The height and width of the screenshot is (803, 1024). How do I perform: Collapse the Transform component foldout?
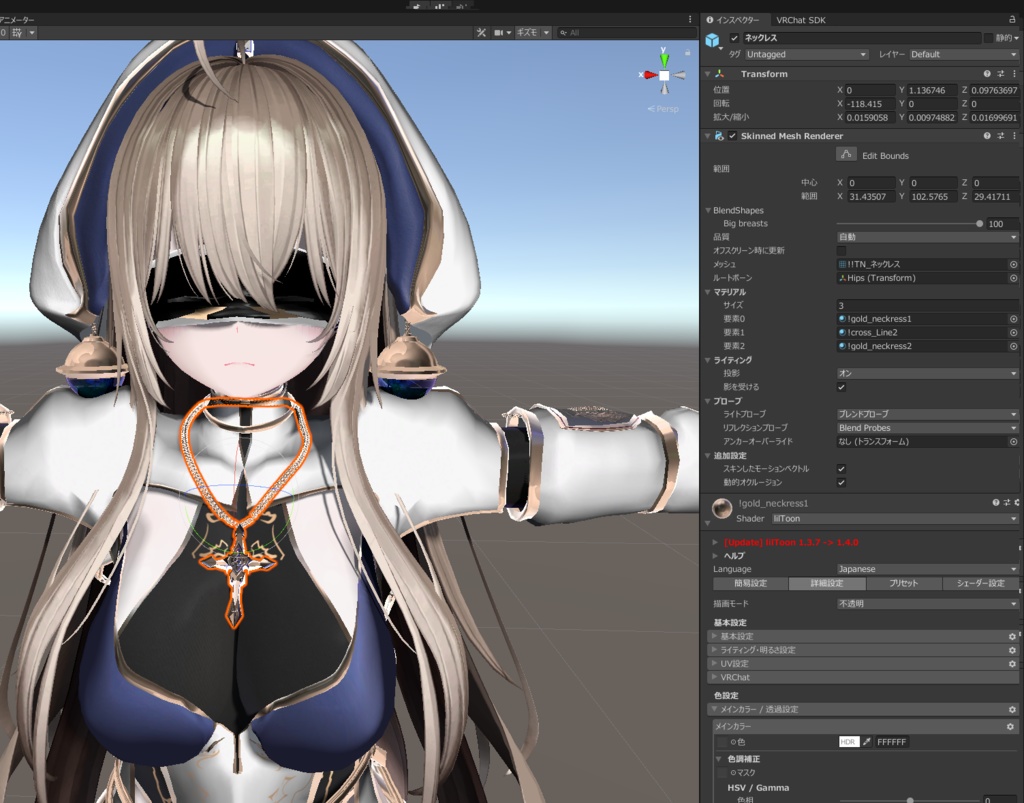[707, 74]
